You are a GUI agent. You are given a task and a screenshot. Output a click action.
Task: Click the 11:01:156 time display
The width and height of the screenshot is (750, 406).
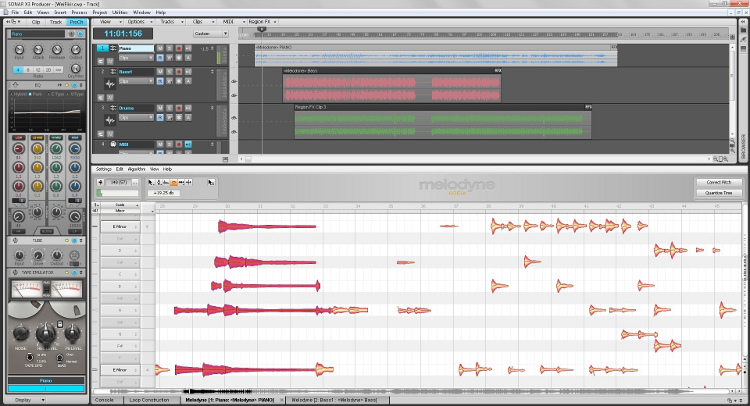pyautogui.click(x=123, y=33)
